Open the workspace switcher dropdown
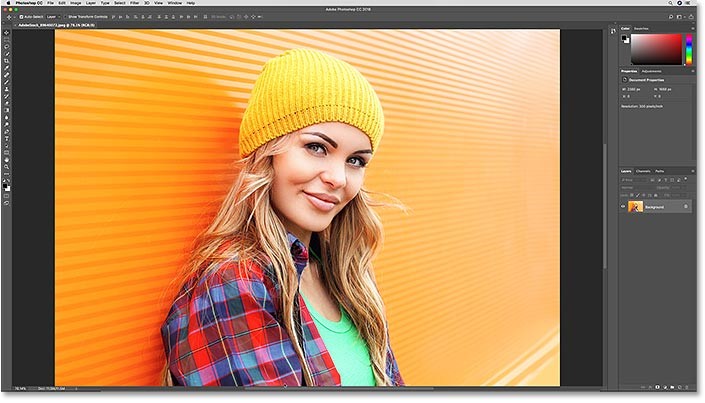Screen dimensions: 705x403 tap(679, 17)
